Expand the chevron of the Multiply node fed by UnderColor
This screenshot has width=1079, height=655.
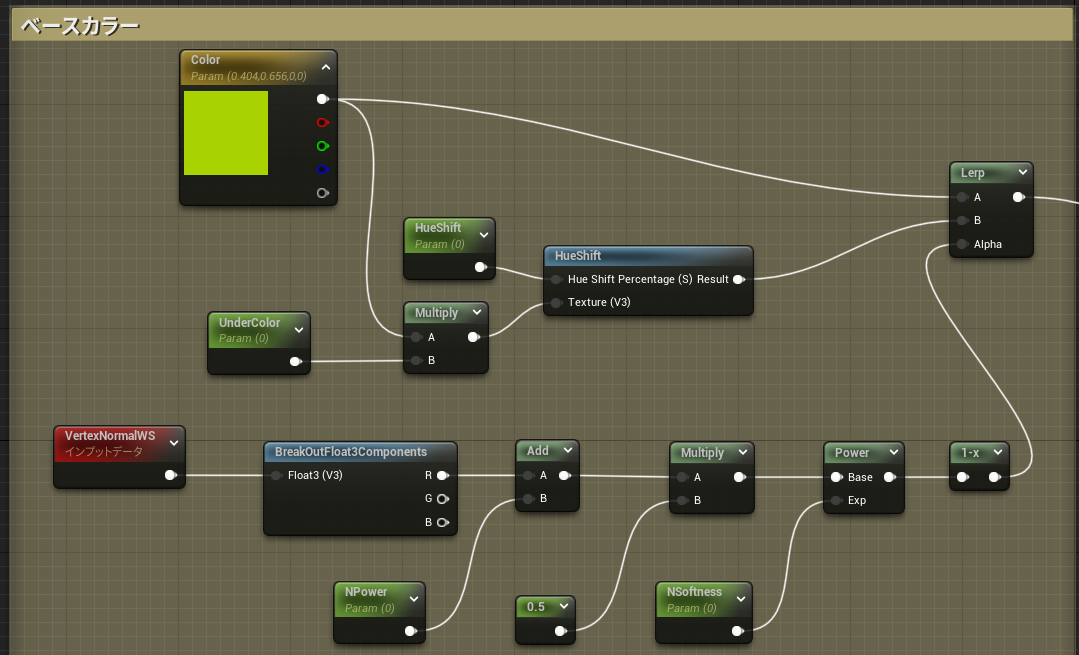pyautogui.click(x=477, y=312)
